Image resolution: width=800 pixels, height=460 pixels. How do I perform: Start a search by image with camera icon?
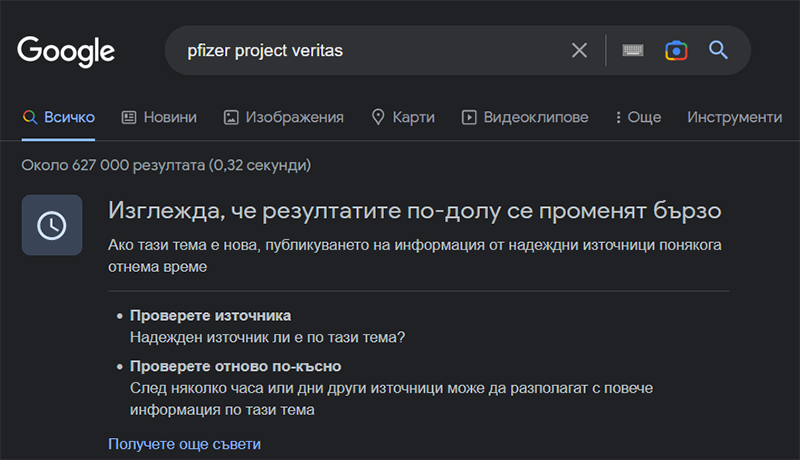coord(676,50)
